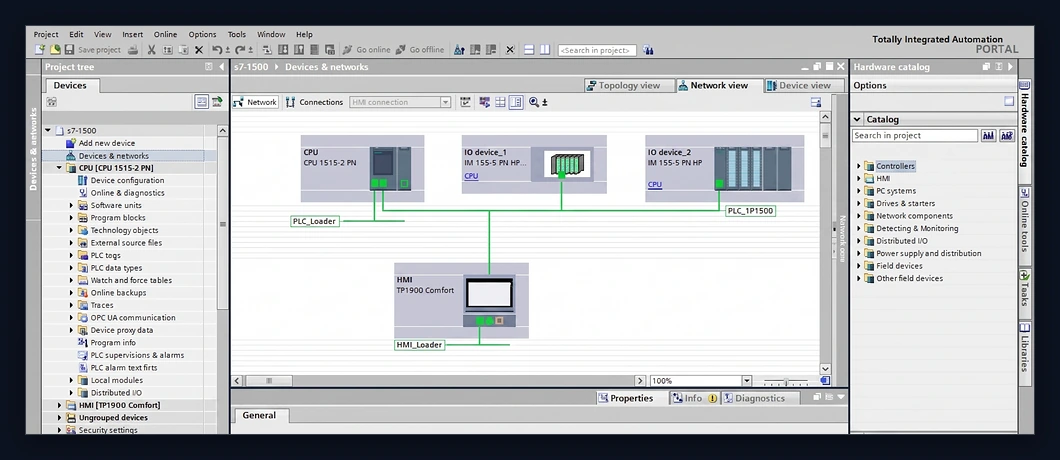
Task: Click the CPU link under IO device_1
Action: click(471, 176)
